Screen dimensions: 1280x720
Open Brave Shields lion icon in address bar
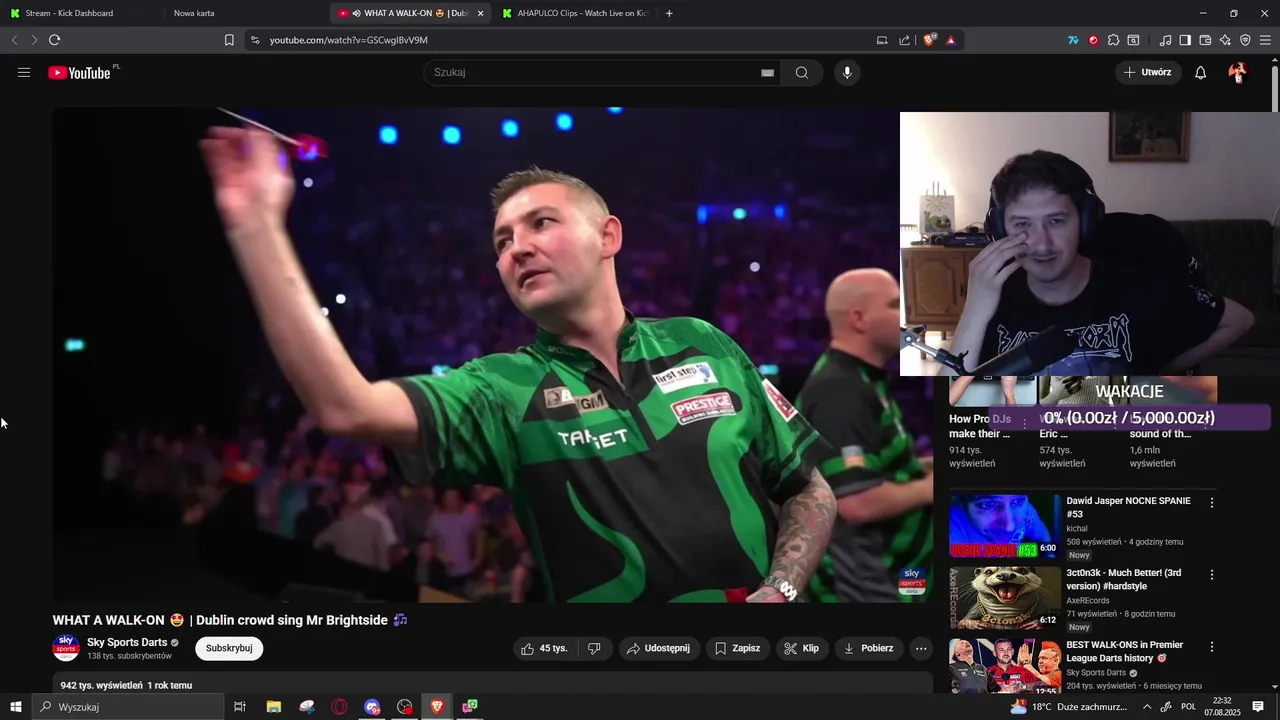coord(930,40)
